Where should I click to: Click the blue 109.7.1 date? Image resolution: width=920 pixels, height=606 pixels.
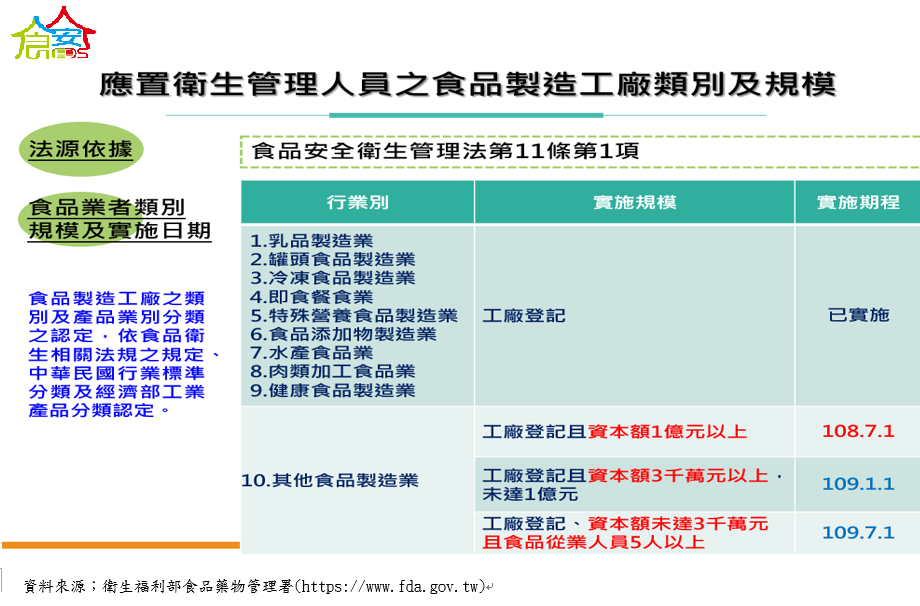coord(857,532)
